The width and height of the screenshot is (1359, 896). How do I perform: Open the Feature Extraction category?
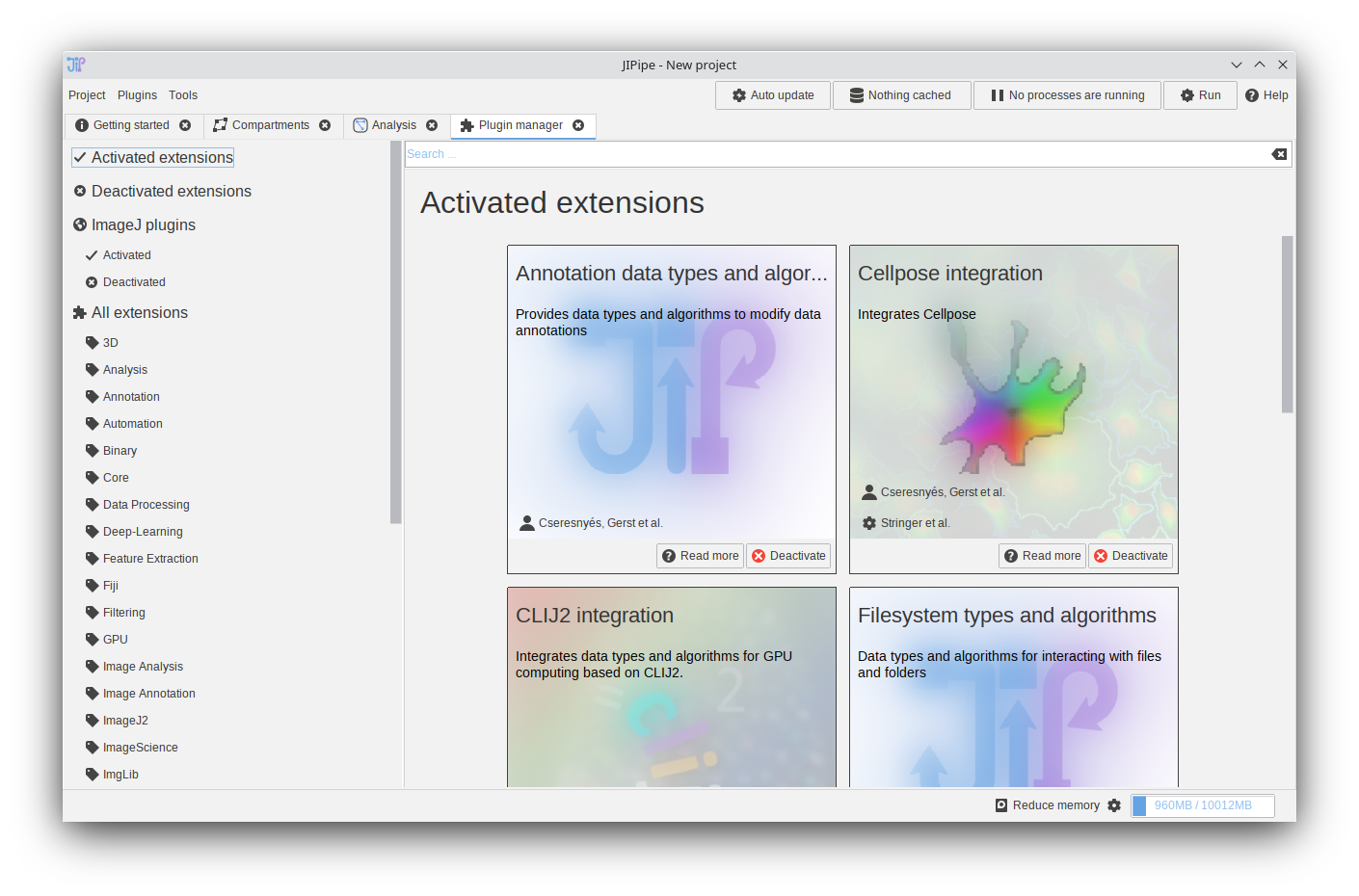[x=150, y=558]
